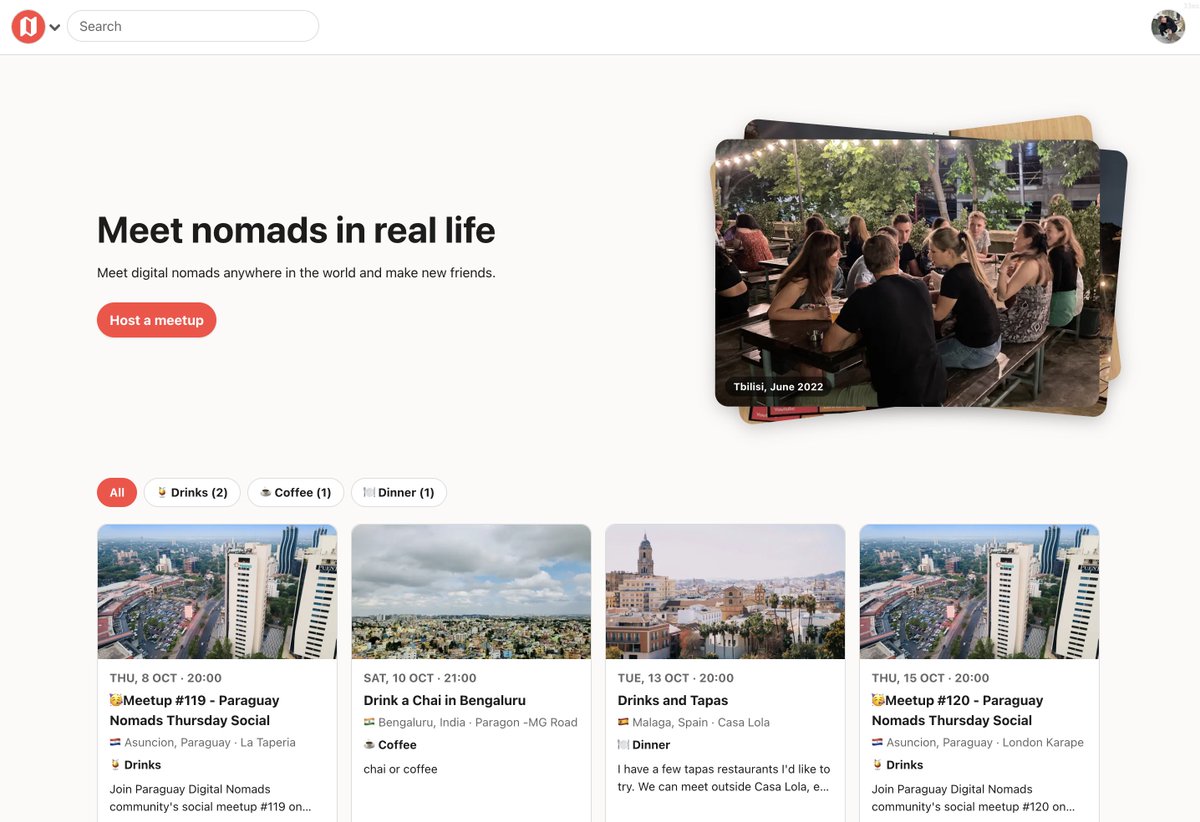Click the social meetup #120 description
1200x822 pixels.
973,798
